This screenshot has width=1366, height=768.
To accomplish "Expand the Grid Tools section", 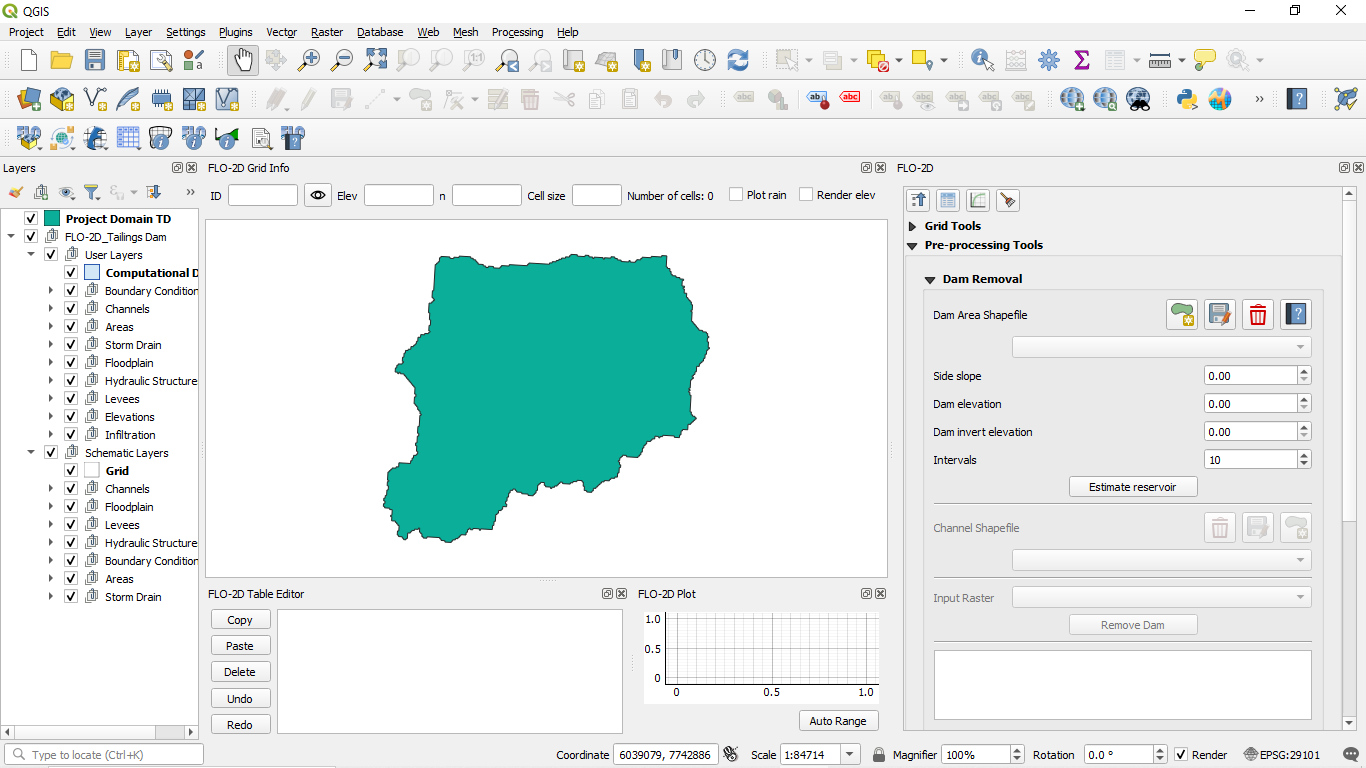I will click(x=913, y=226).
